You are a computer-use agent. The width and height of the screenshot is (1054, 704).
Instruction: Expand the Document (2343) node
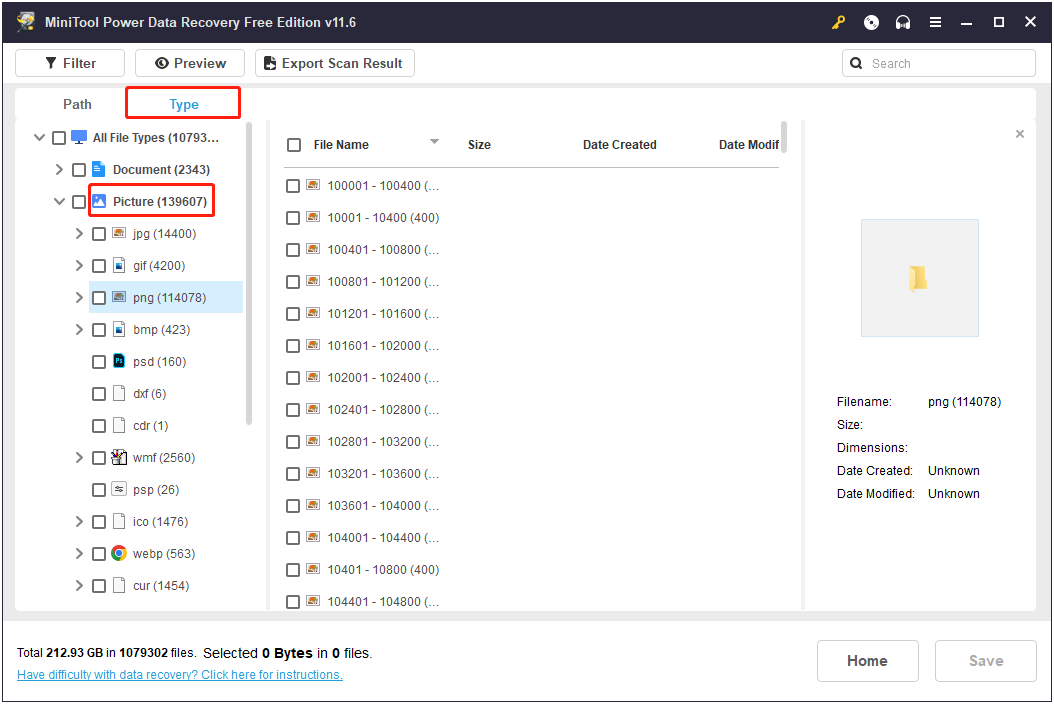tap(59, 169)
